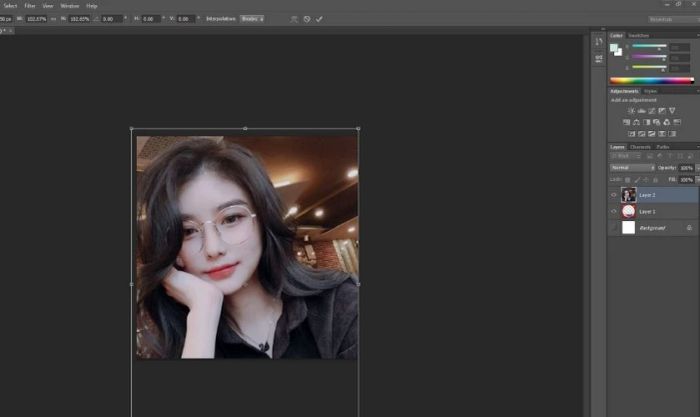Click the rotation angle field
Image resolution: width=700 pixels, height=417 pixels.
pos(111,19)
